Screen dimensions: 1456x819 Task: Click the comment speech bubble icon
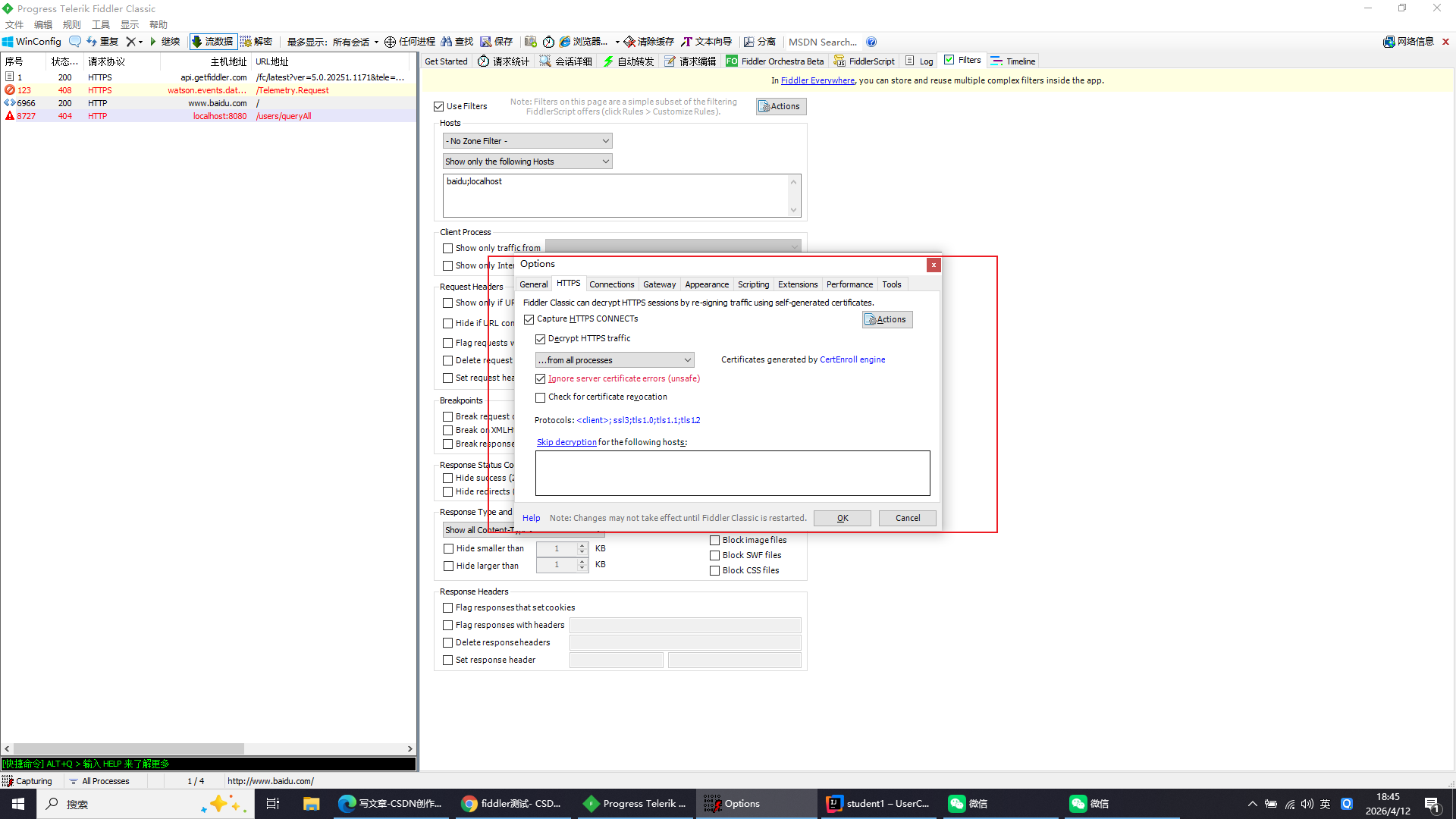pos(74,42)
